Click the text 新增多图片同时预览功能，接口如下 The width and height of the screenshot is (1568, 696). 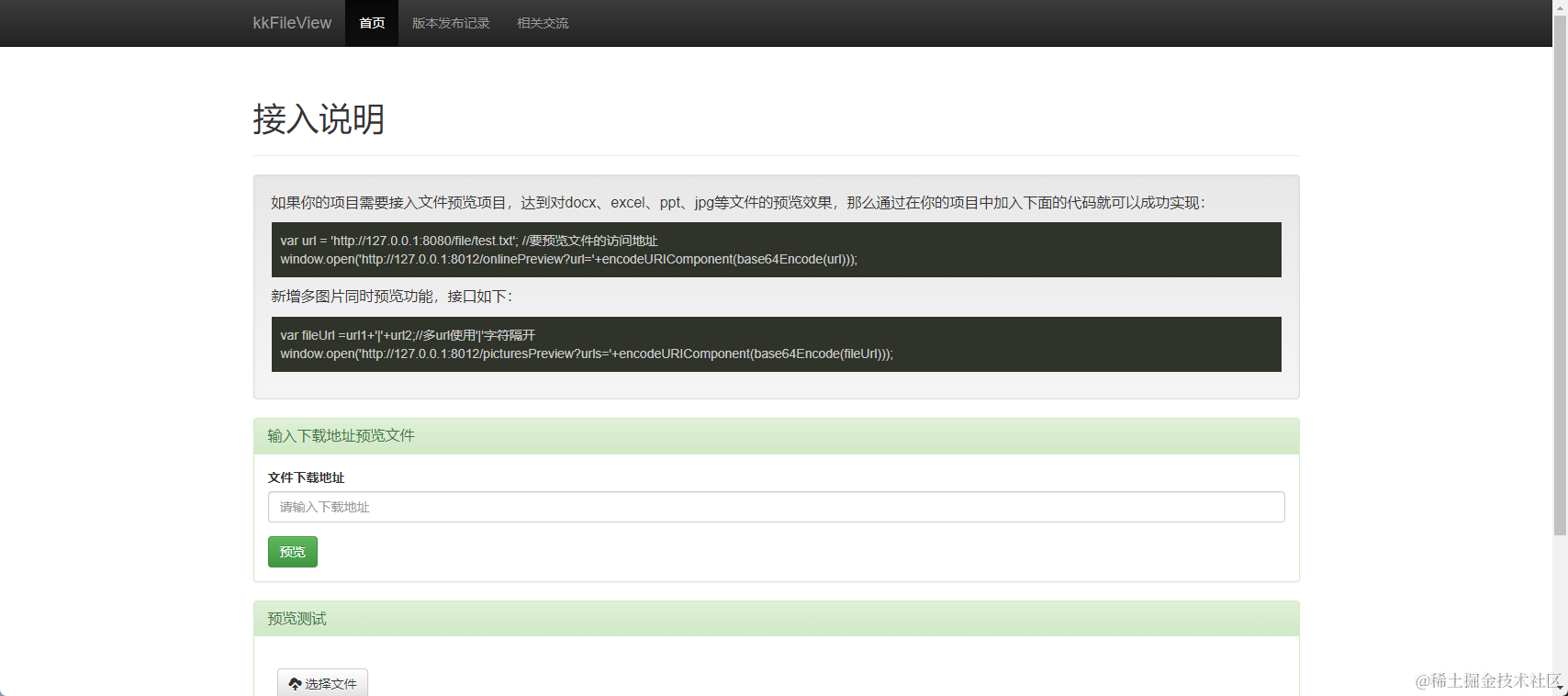(x=392, y=297)
